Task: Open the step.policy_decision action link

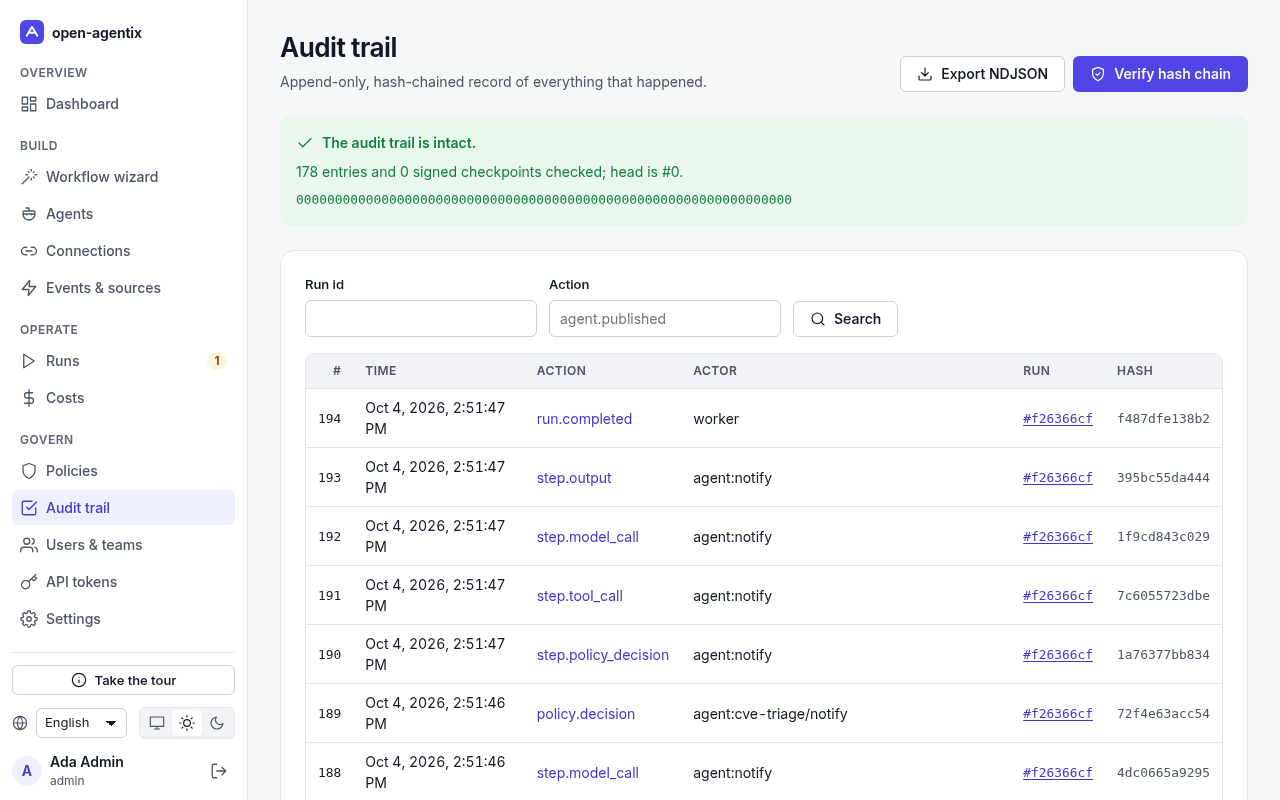Action: [x=603, y=655]
